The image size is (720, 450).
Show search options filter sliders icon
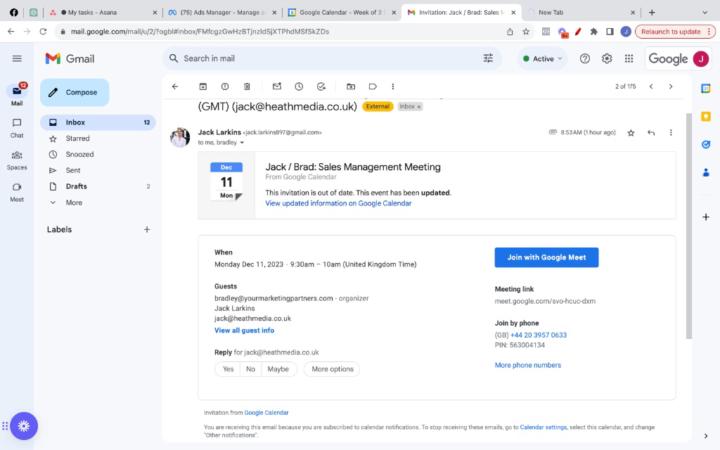click(x=488, y=59)
